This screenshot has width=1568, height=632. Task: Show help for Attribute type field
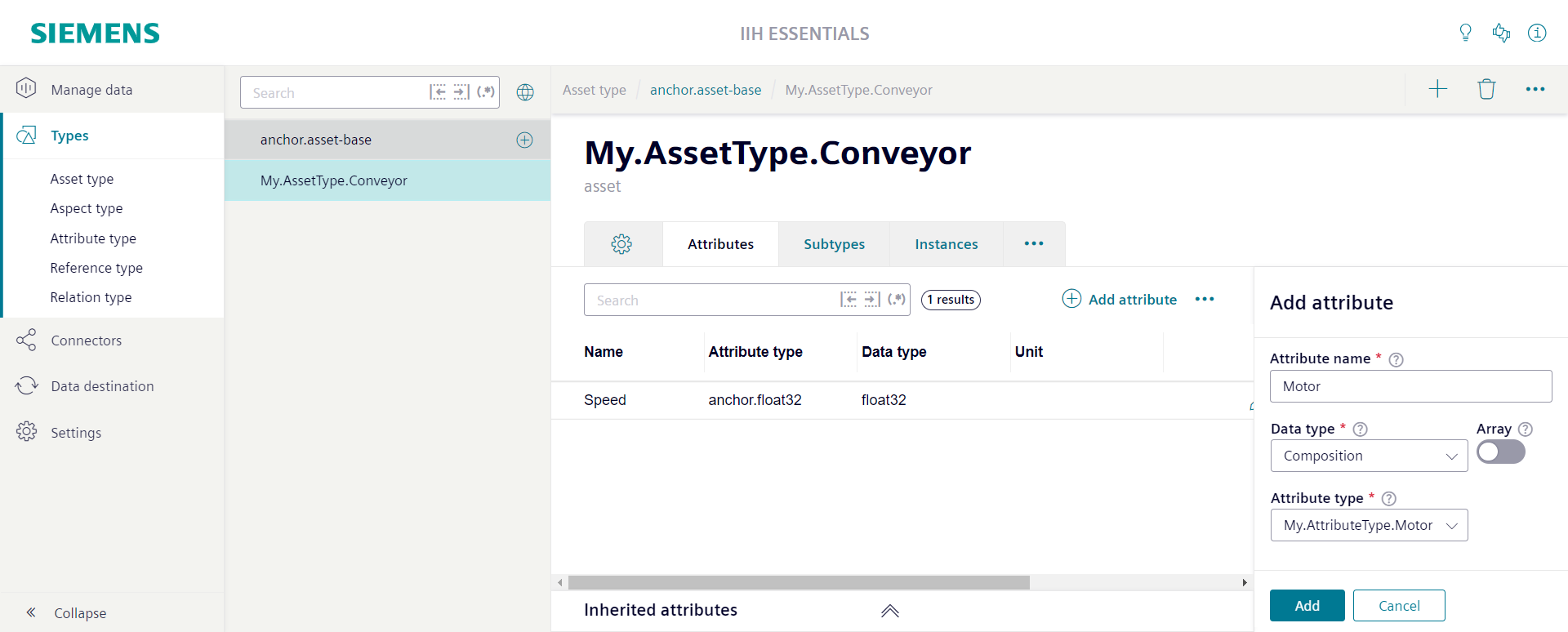[x=1388, y=499]
